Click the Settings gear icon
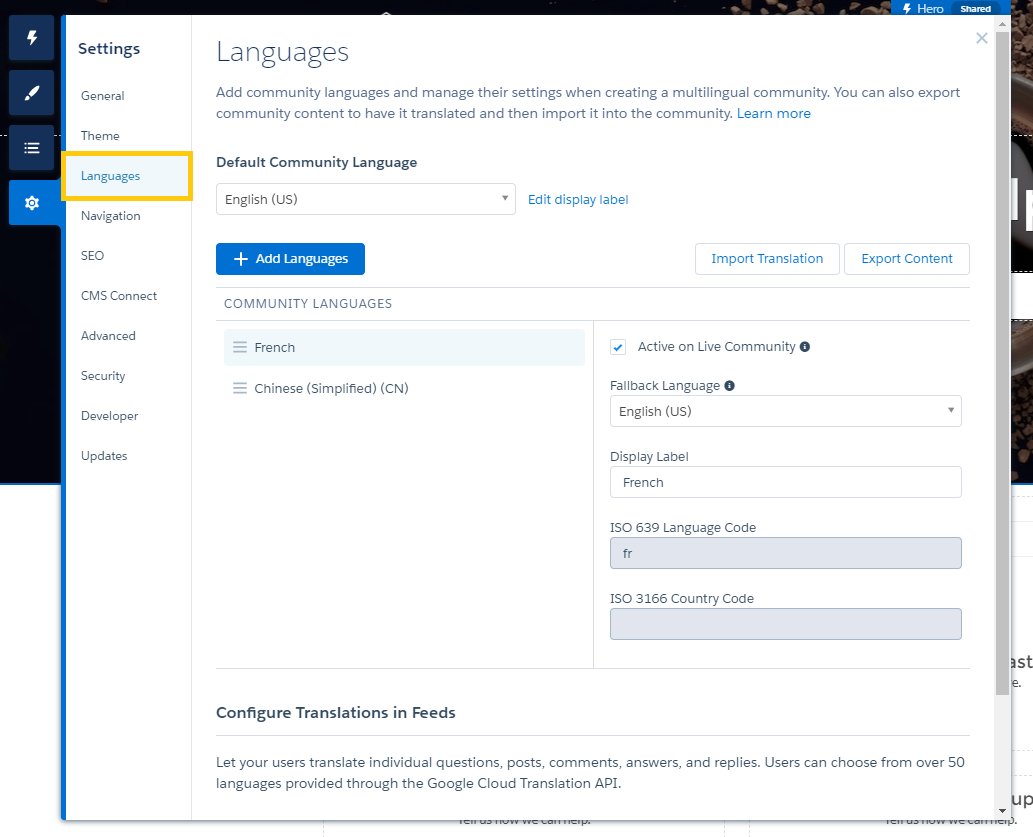This screenshot has width=1033, height=837. coord(31,203)
